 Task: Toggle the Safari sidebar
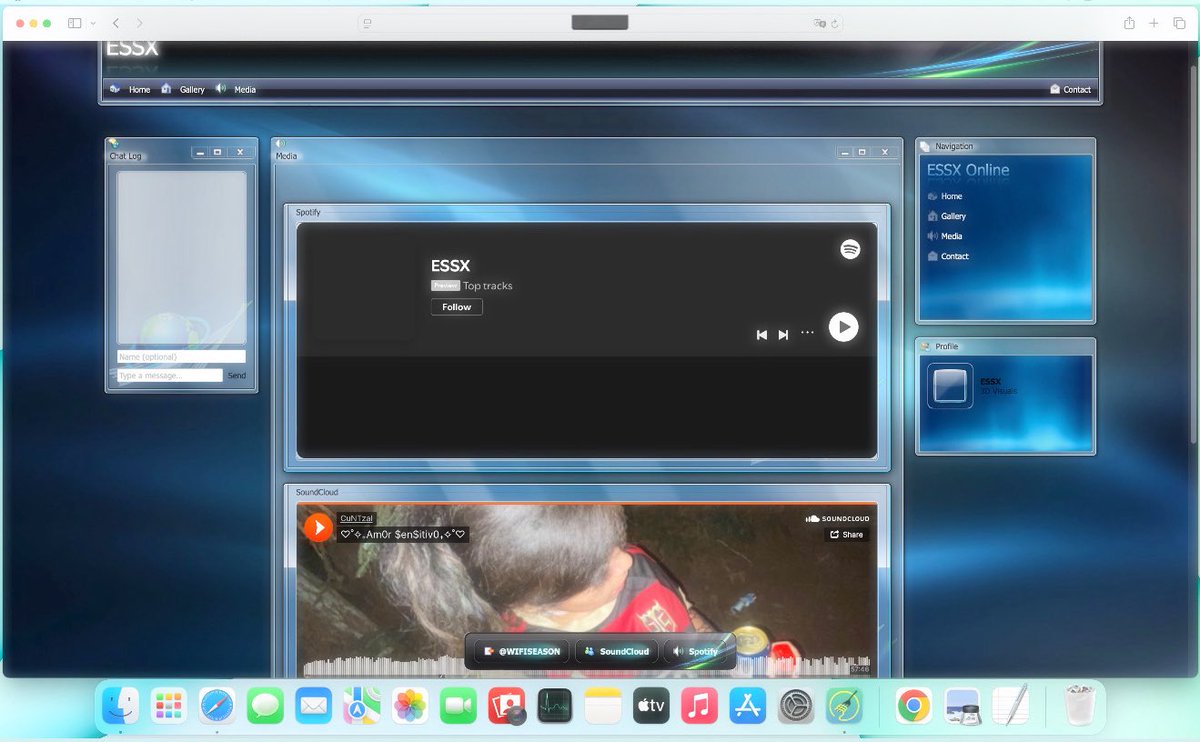[75, 22]
